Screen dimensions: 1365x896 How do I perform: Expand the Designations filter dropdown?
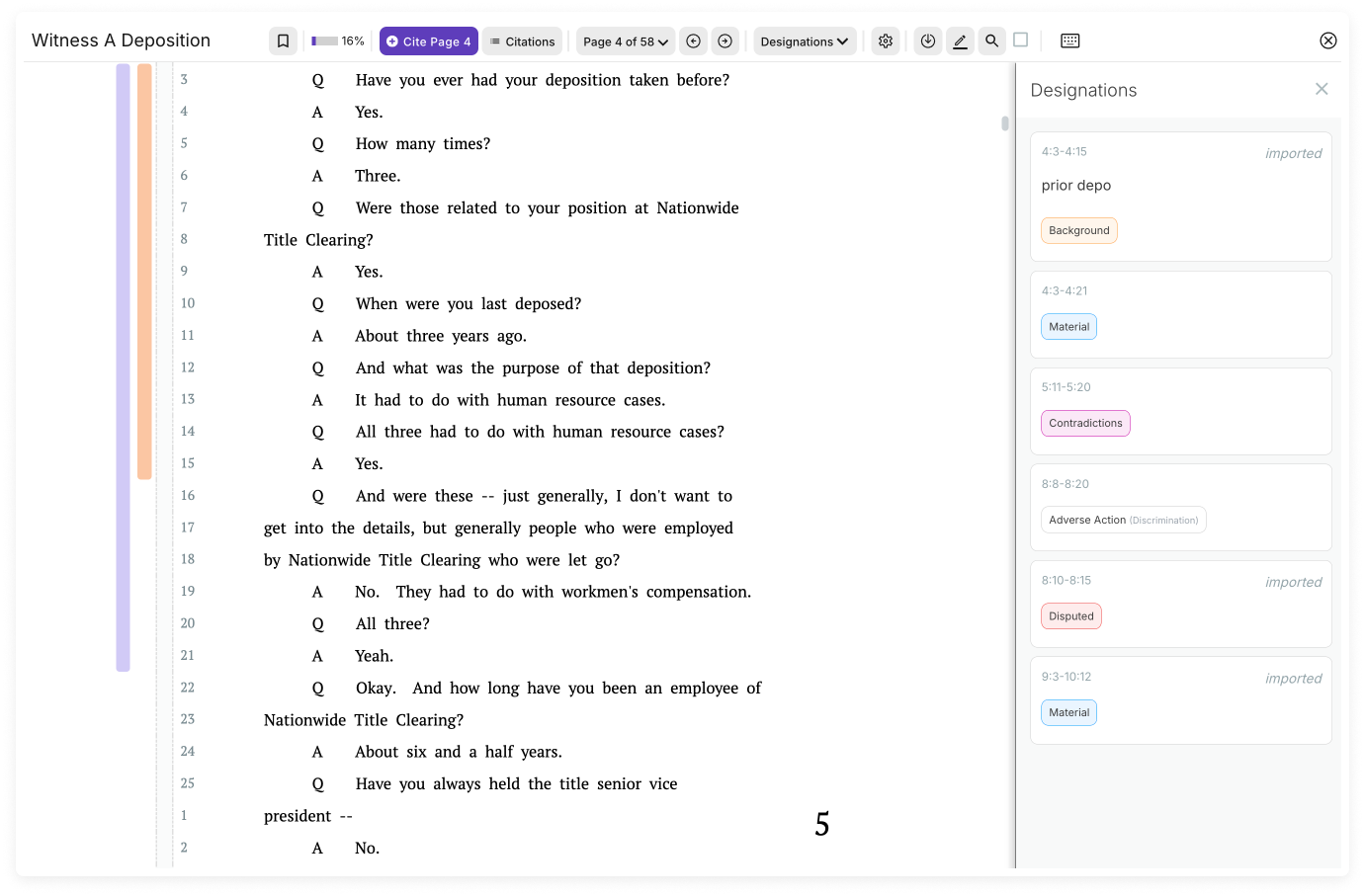(x=805, y=41)
